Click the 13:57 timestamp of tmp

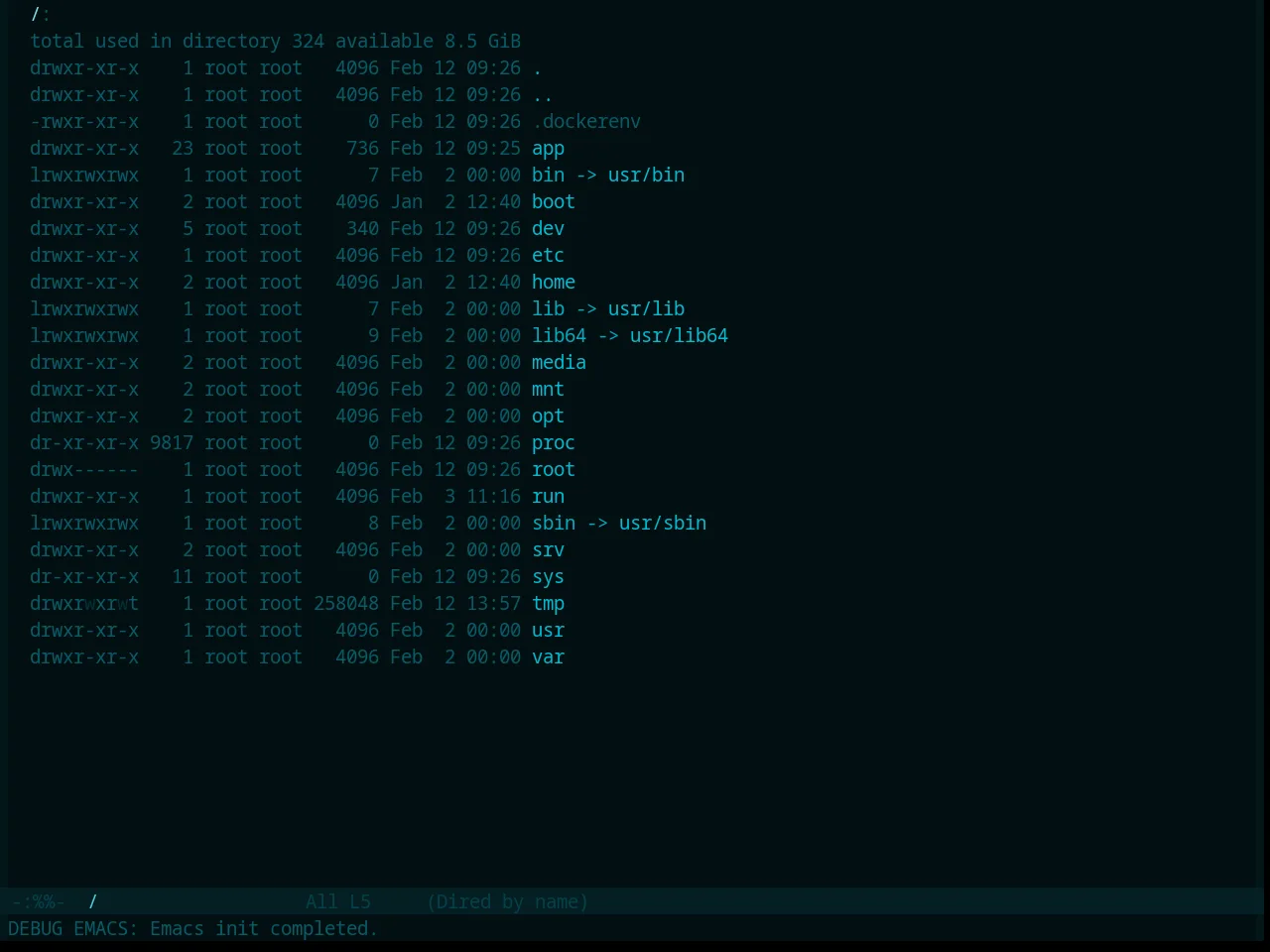[x=493, y=603]
